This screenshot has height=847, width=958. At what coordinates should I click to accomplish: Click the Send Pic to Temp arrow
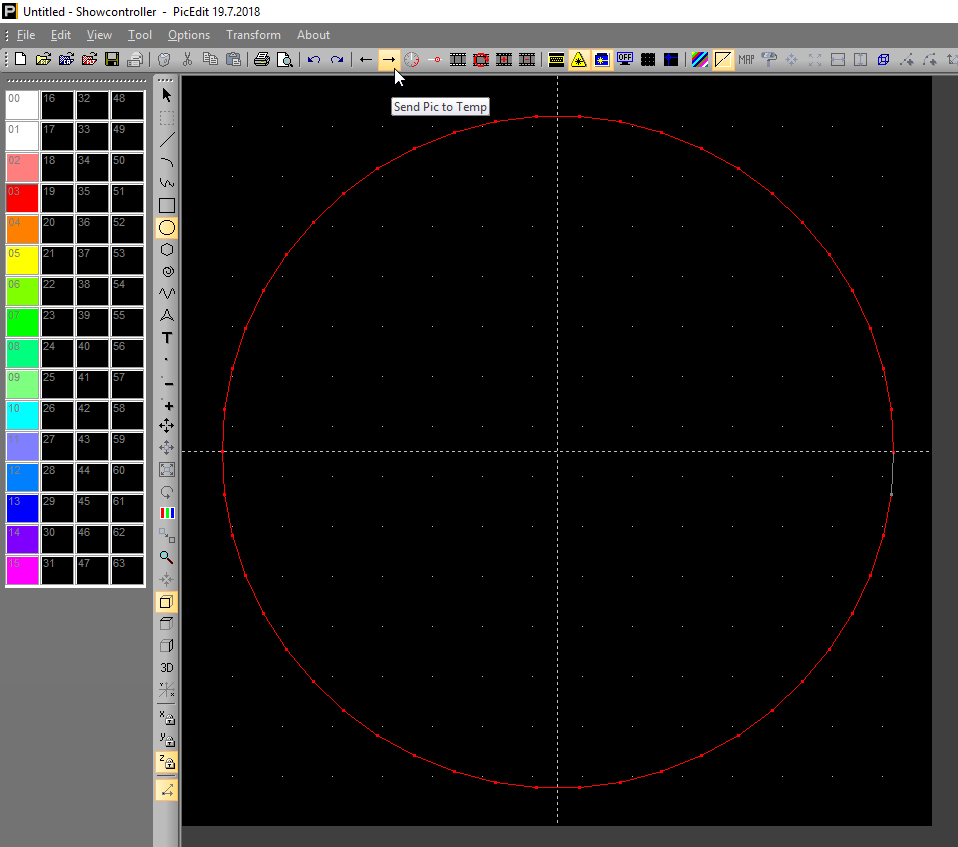tap(388, 60)
